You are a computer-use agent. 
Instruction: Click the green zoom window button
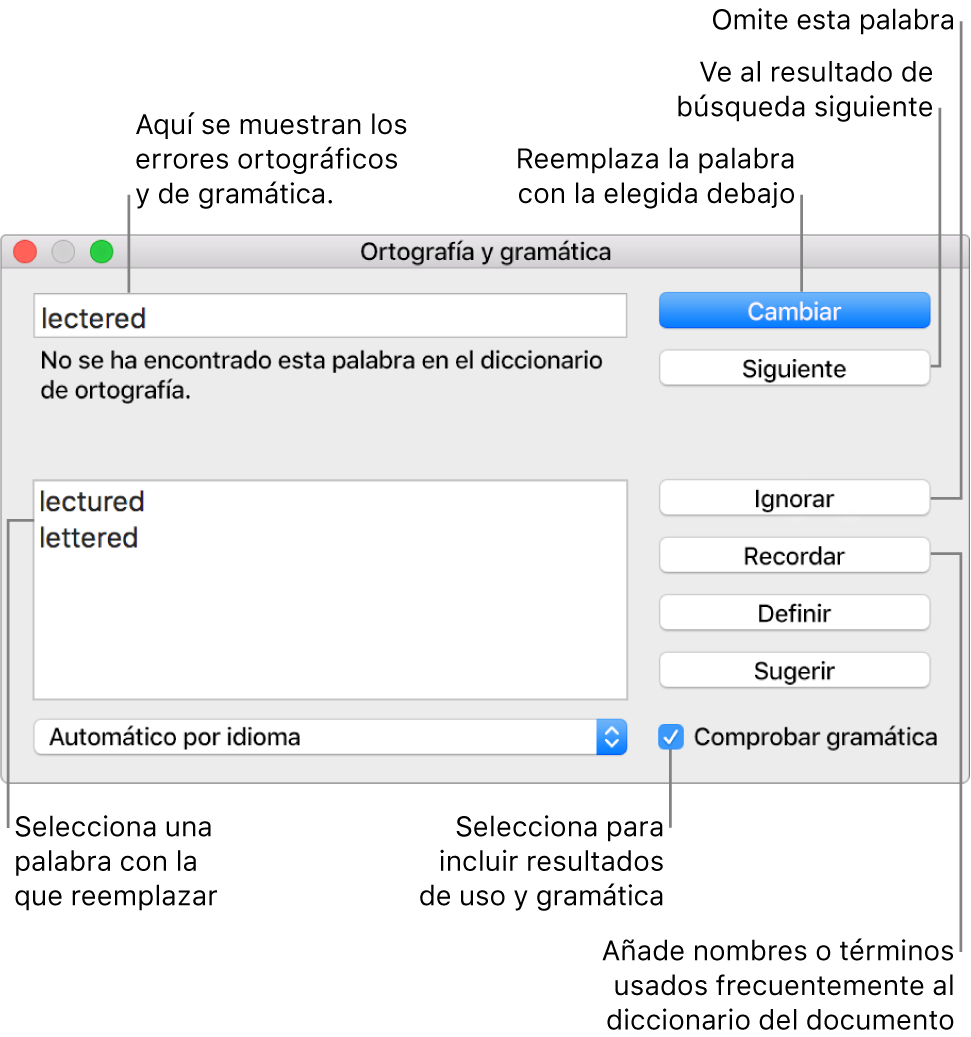click(102, 252)
